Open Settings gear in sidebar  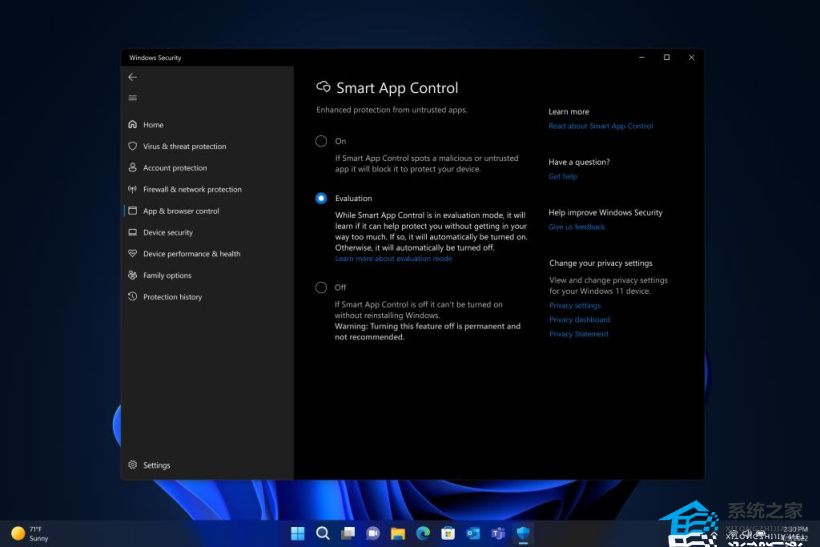pyautogui.click(x=133, y=465)
